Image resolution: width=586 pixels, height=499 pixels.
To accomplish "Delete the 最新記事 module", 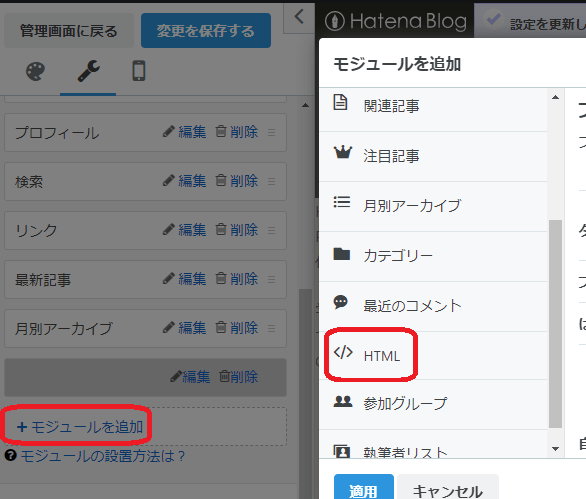I will pos(237,279).
